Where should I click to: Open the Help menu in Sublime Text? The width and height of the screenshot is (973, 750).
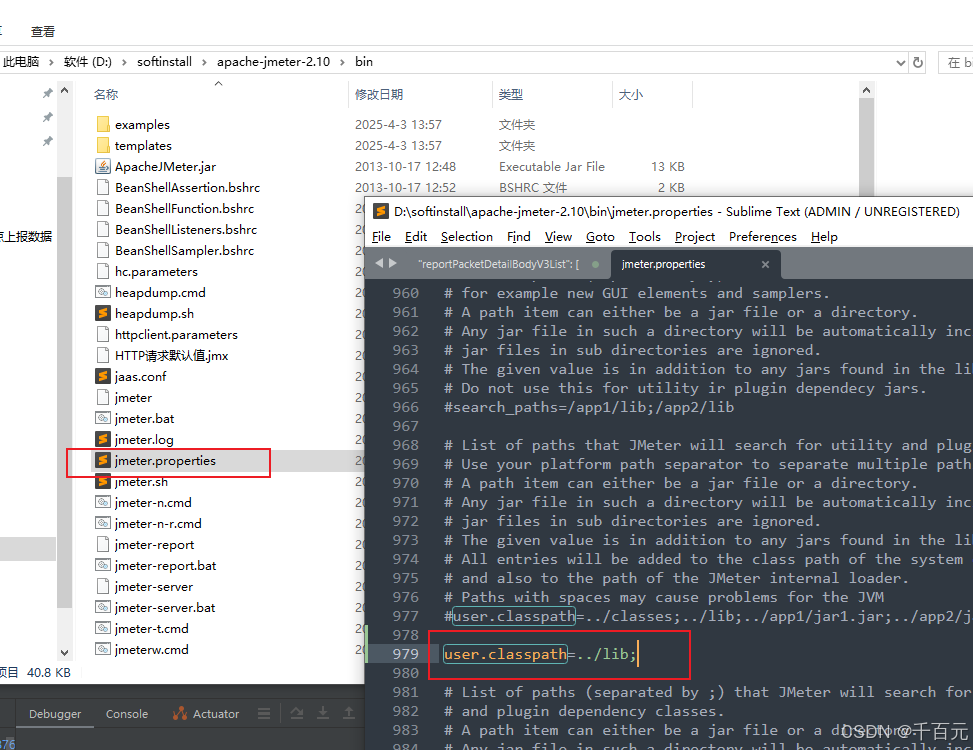coord(824,236)
